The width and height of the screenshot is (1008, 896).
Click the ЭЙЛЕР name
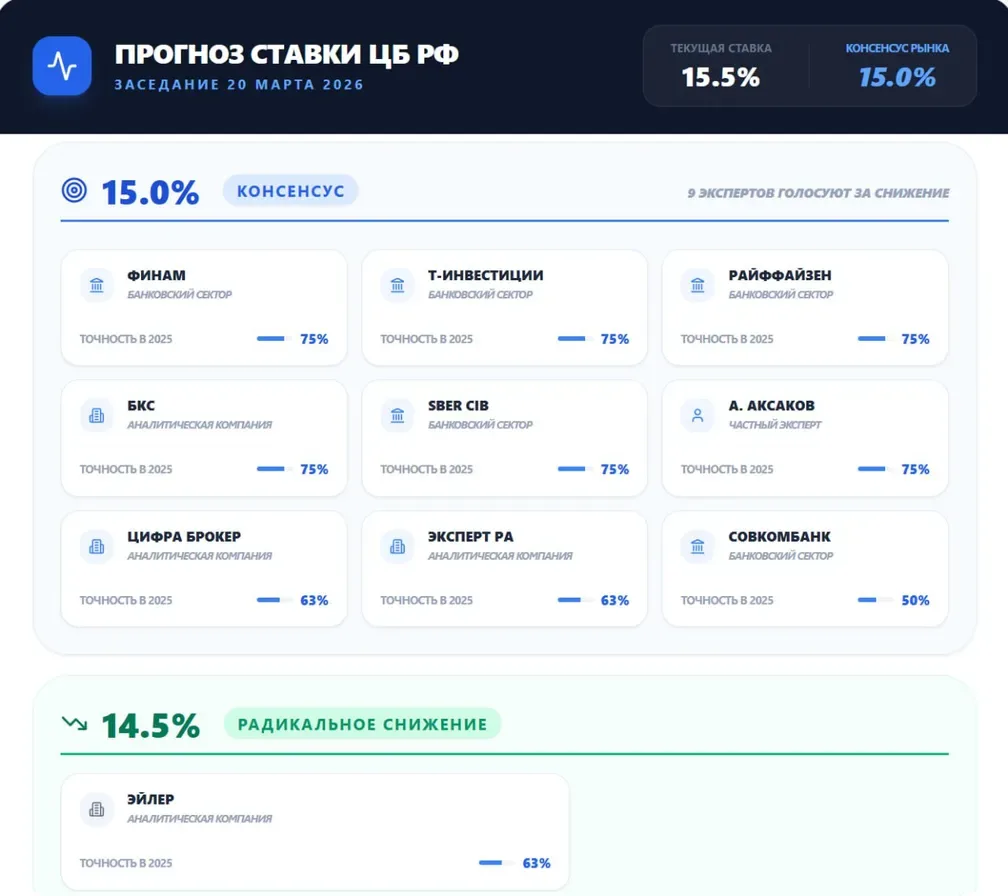[150, 800]
